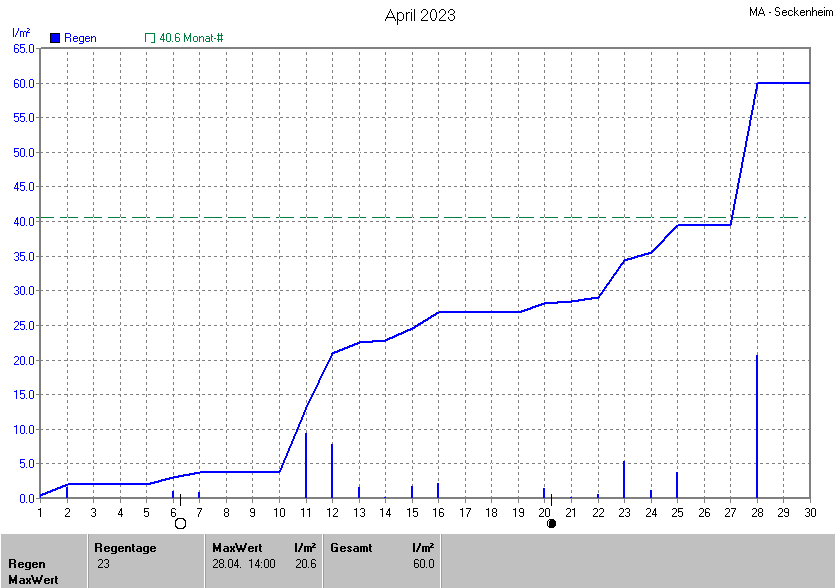Toggle the 40.6 Monat-# legend box
Viewport: 835px width, 588px height.
tap(150, 38)
